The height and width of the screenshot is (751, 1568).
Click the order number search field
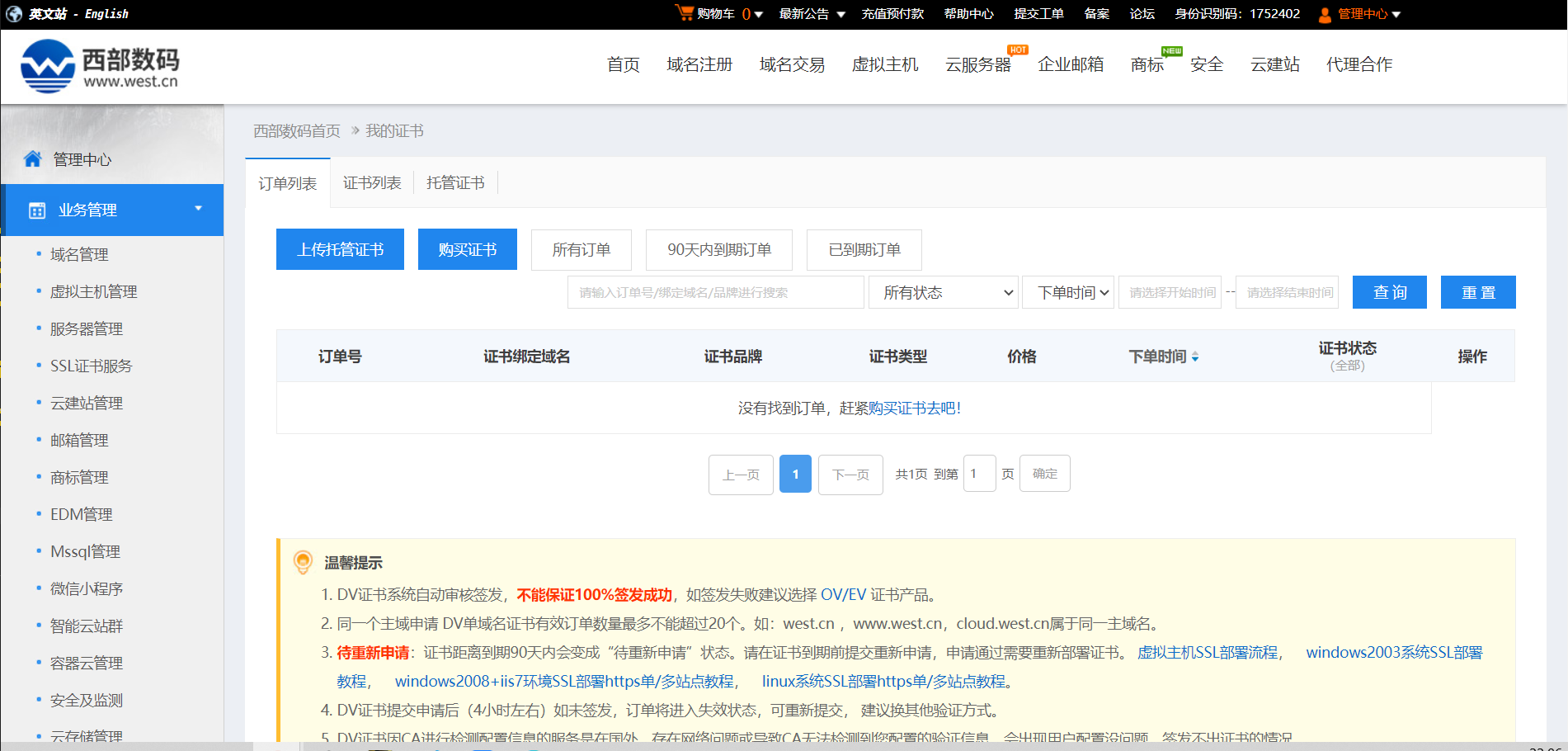pyautogui.click(x=715, y=292)
